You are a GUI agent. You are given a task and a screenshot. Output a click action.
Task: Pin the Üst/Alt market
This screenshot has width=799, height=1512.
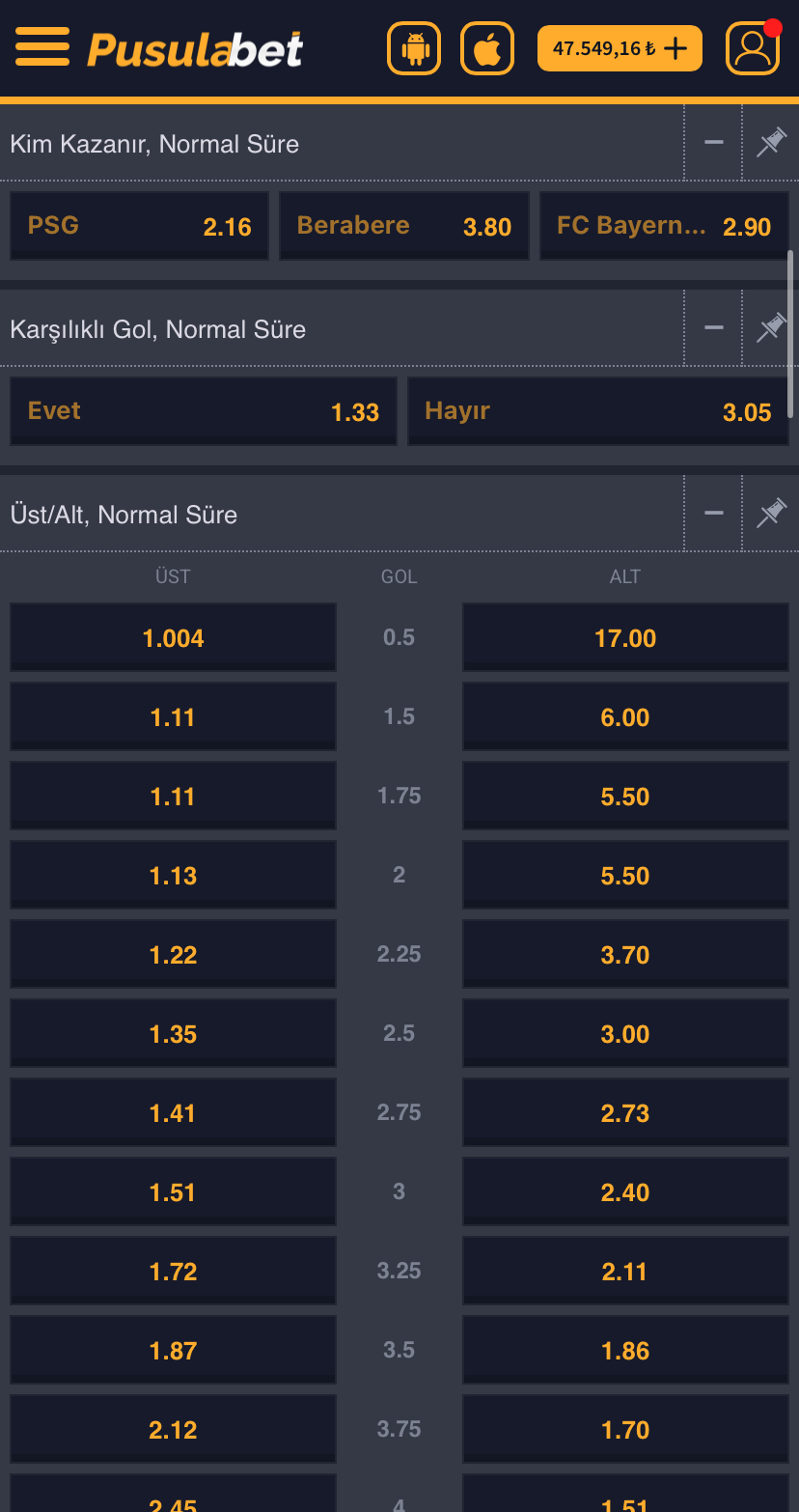(771, 514)
